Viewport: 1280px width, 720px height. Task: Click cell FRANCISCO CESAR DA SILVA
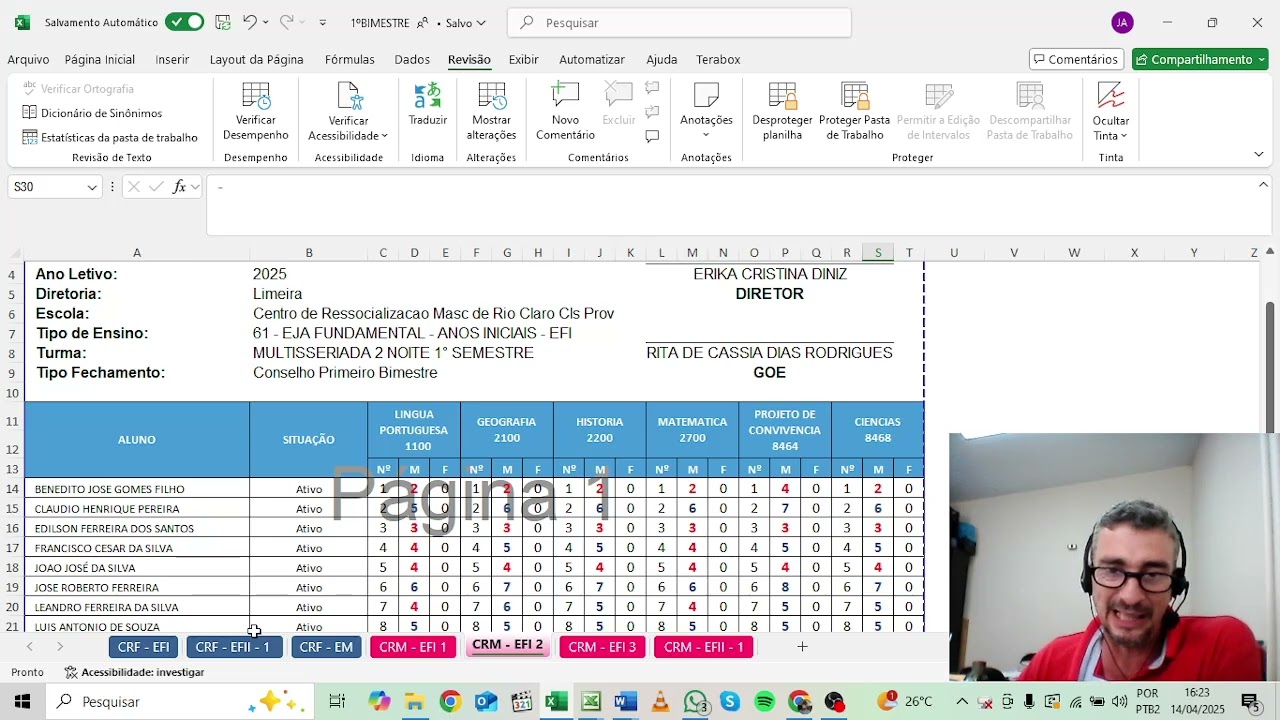click(x=137, y=548)
